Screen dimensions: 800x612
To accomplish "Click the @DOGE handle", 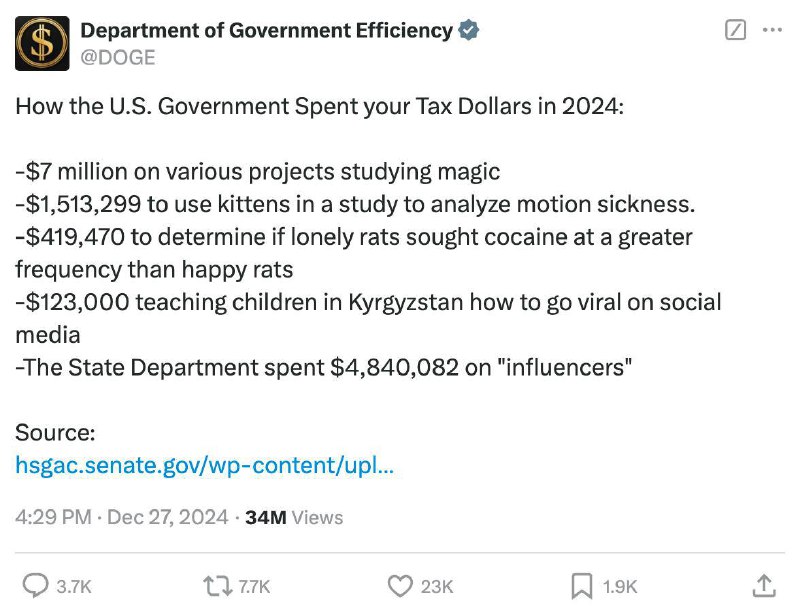I will point(118,58).
